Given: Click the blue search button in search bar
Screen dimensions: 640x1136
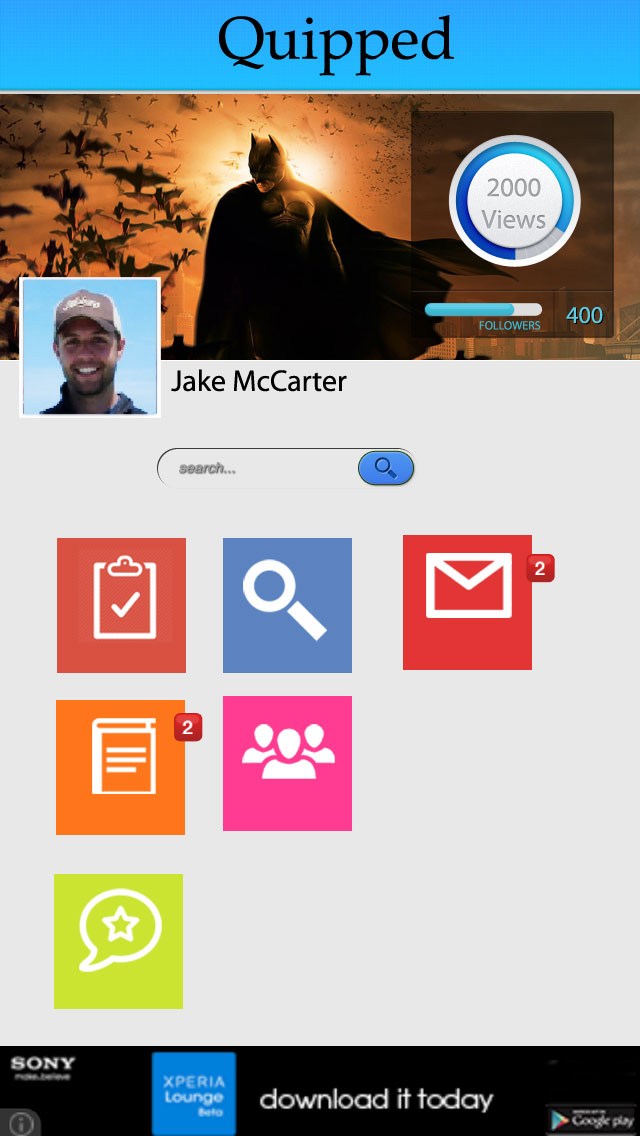Looking at the screenshot, I should (x=386, y=468).
